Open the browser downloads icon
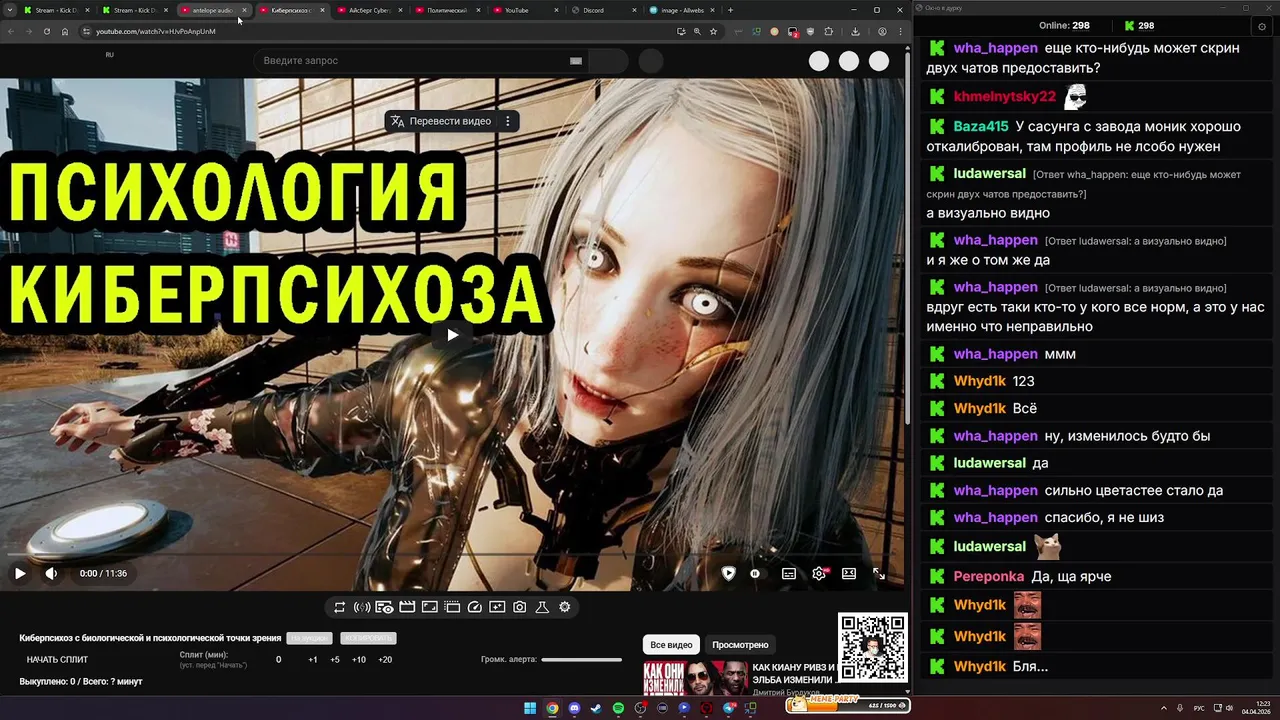The width and height of the screenshot is (1280, 720). coord(855,31)
